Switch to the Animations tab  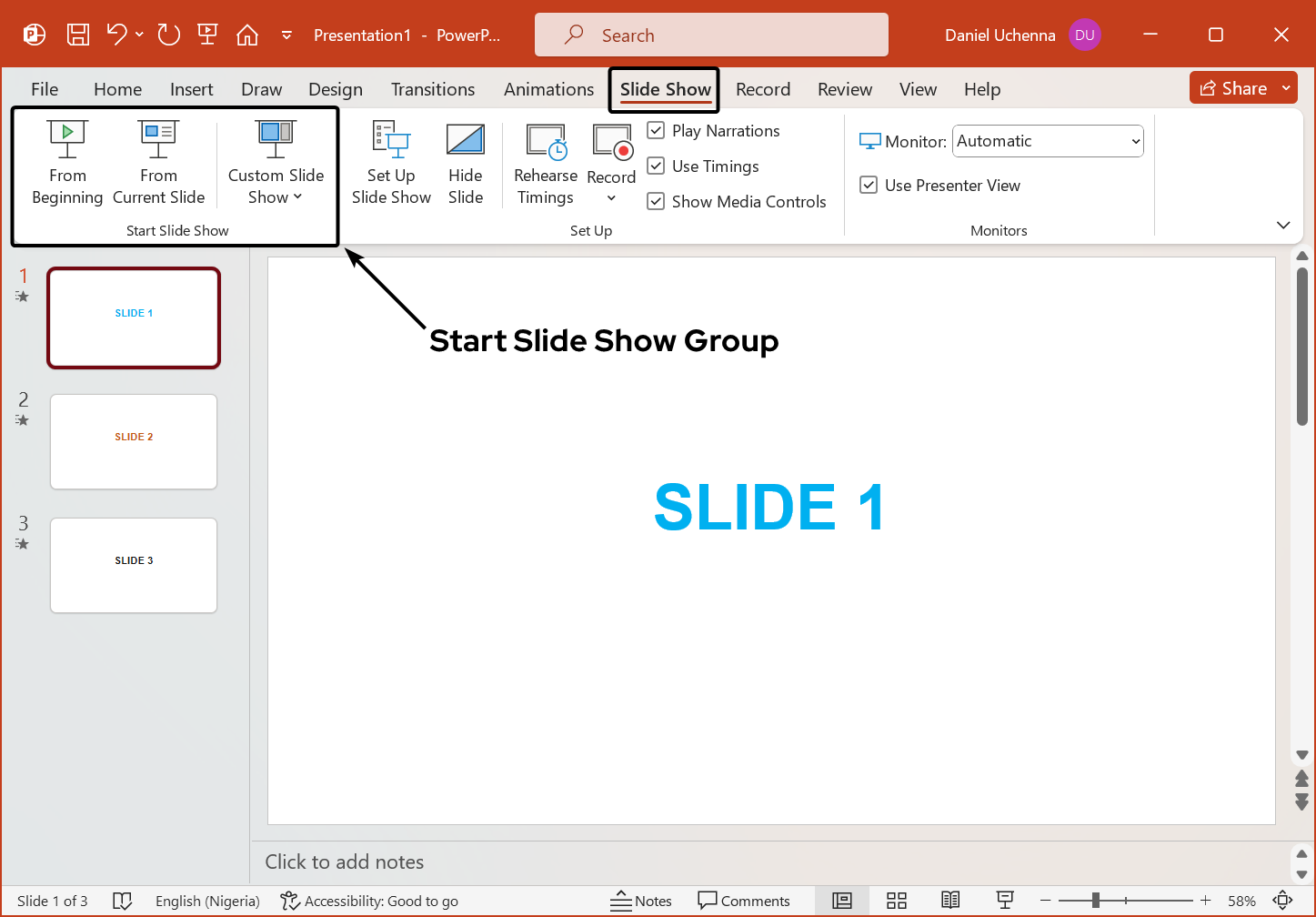point(547,88)
